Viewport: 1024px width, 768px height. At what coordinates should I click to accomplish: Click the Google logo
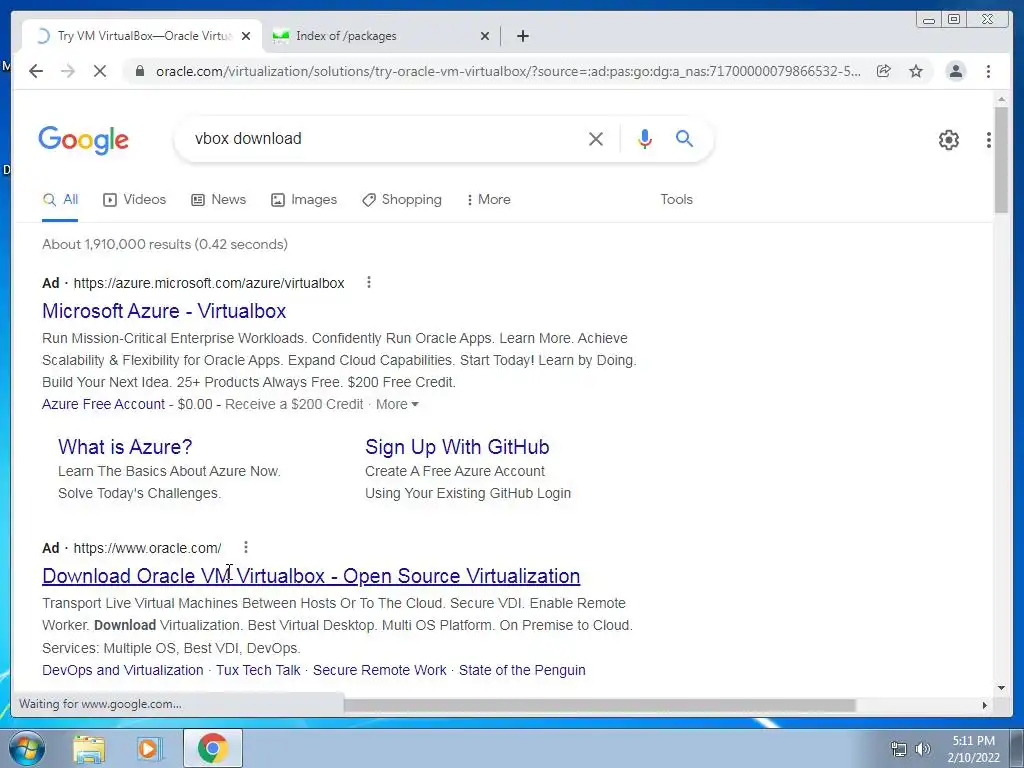pyautogui.click(x=84, y=140)
